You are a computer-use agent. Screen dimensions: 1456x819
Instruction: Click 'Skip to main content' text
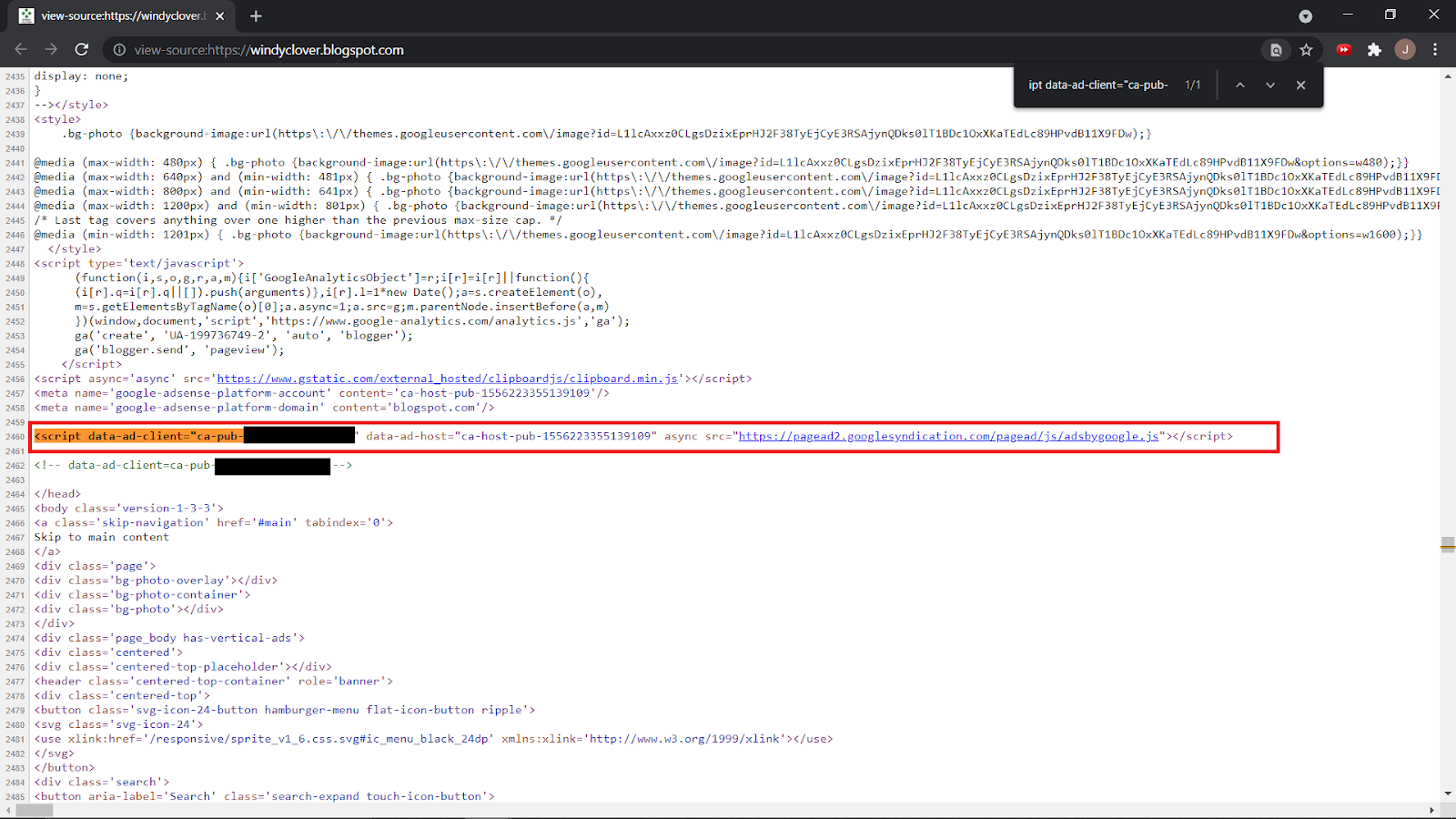(101, 537)
